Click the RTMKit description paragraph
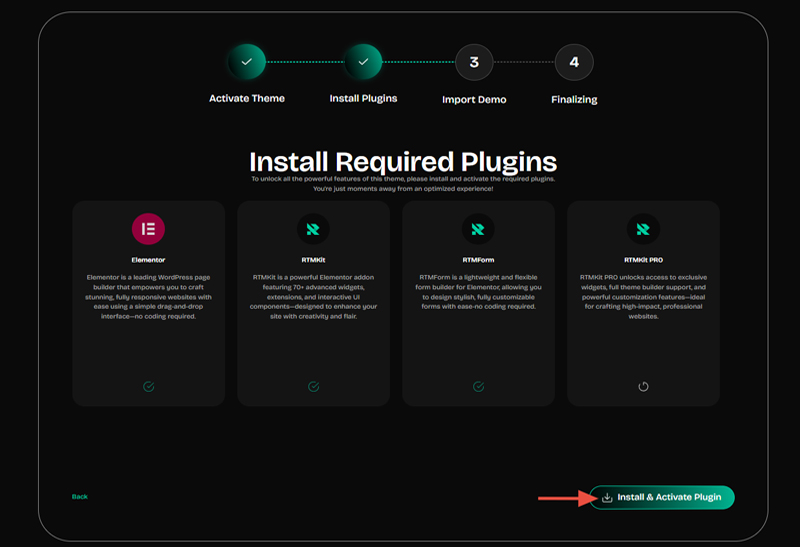This screenshot has width=800, height=547. pos(313,297)
